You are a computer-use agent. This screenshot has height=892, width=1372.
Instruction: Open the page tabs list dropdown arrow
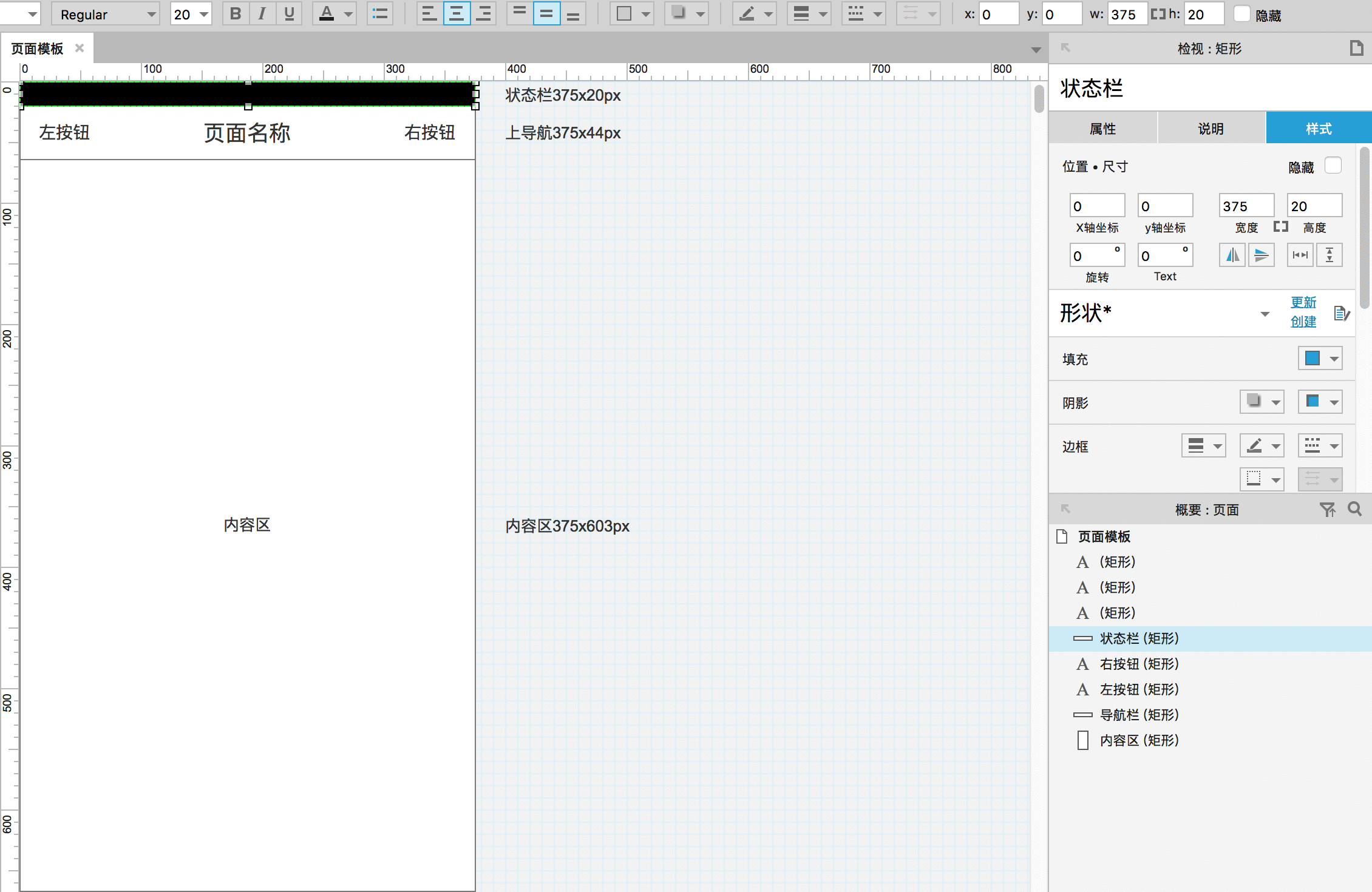click(x=1036, y=50)
